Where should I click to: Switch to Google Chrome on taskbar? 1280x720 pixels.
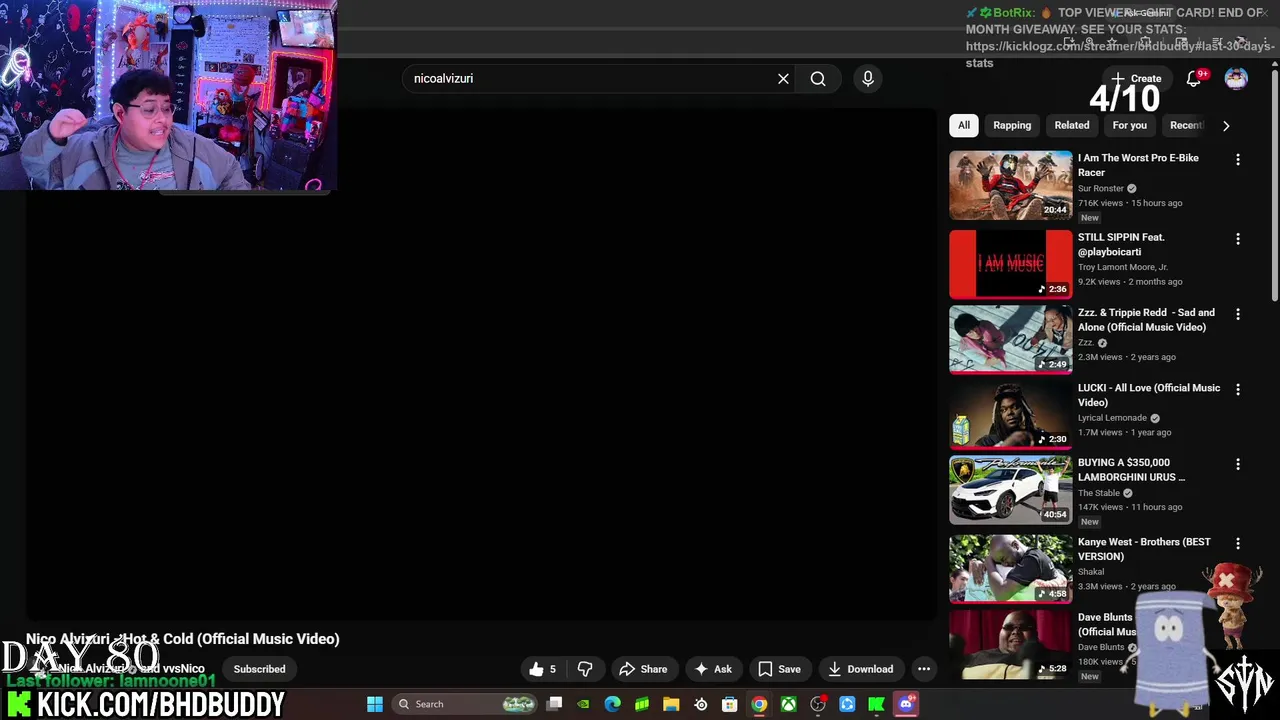click(x=759, y=704)
